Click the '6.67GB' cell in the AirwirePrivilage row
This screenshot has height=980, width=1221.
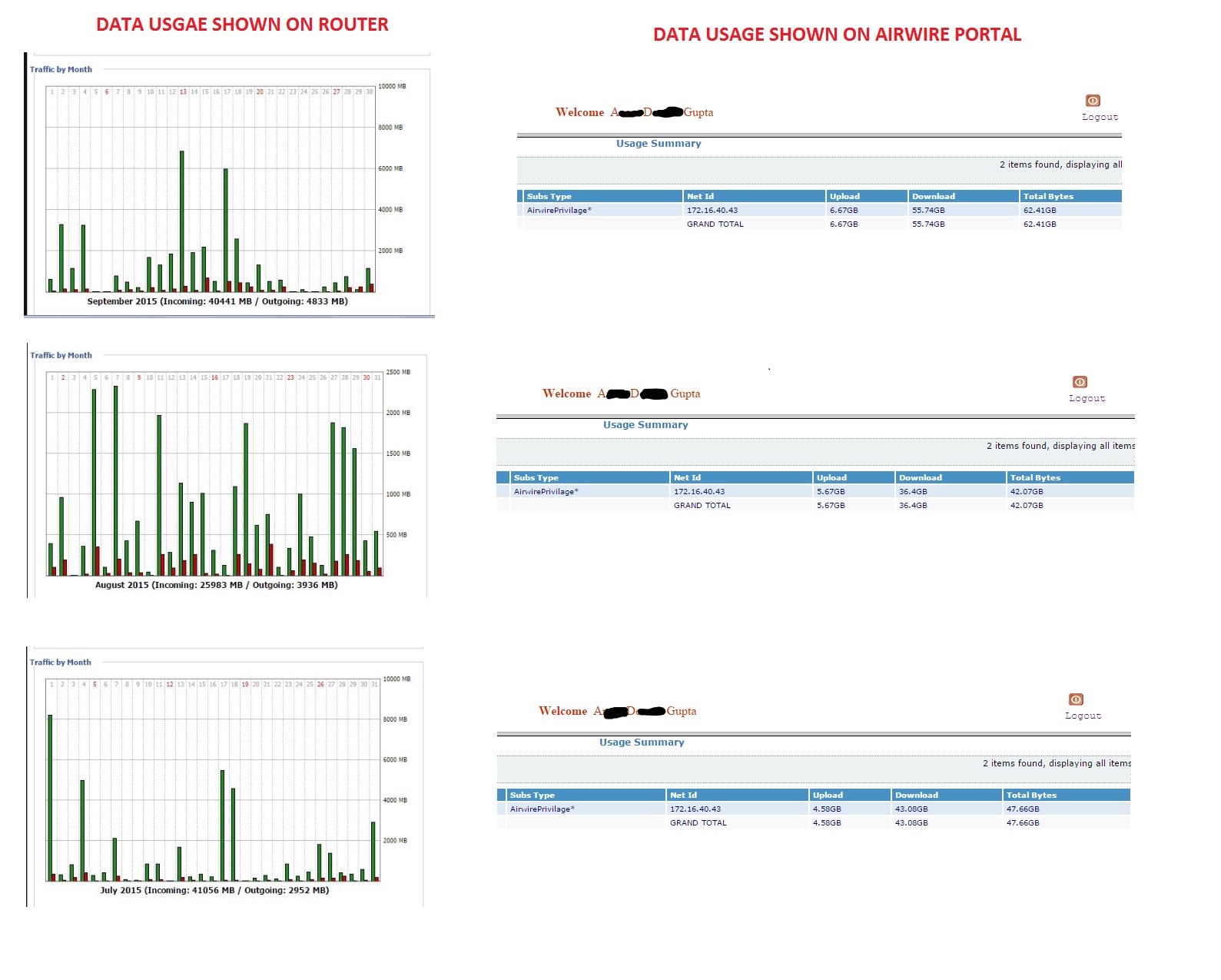(x=844, y=210)
